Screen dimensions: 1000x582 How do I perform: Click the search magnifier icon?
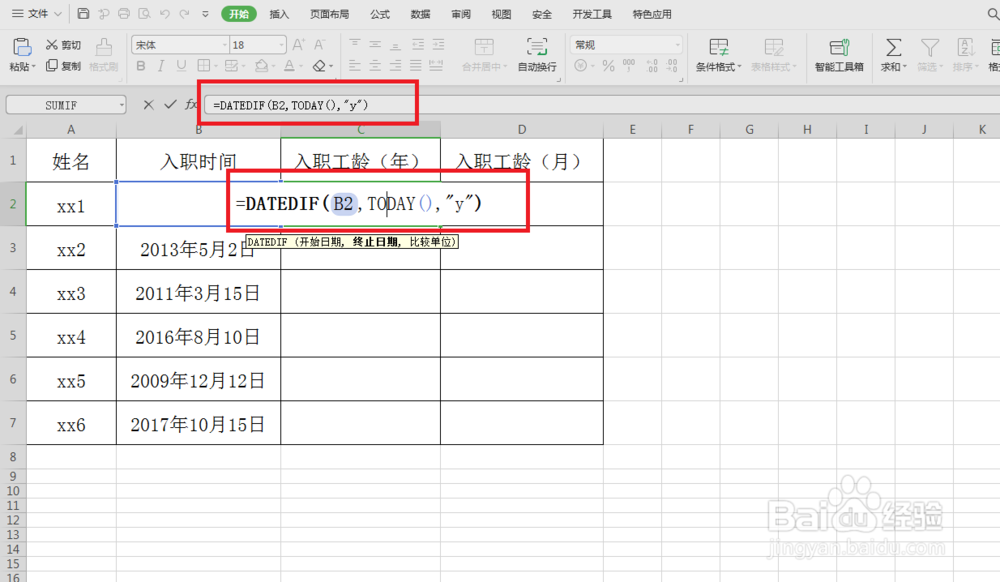tap(992, 13)
